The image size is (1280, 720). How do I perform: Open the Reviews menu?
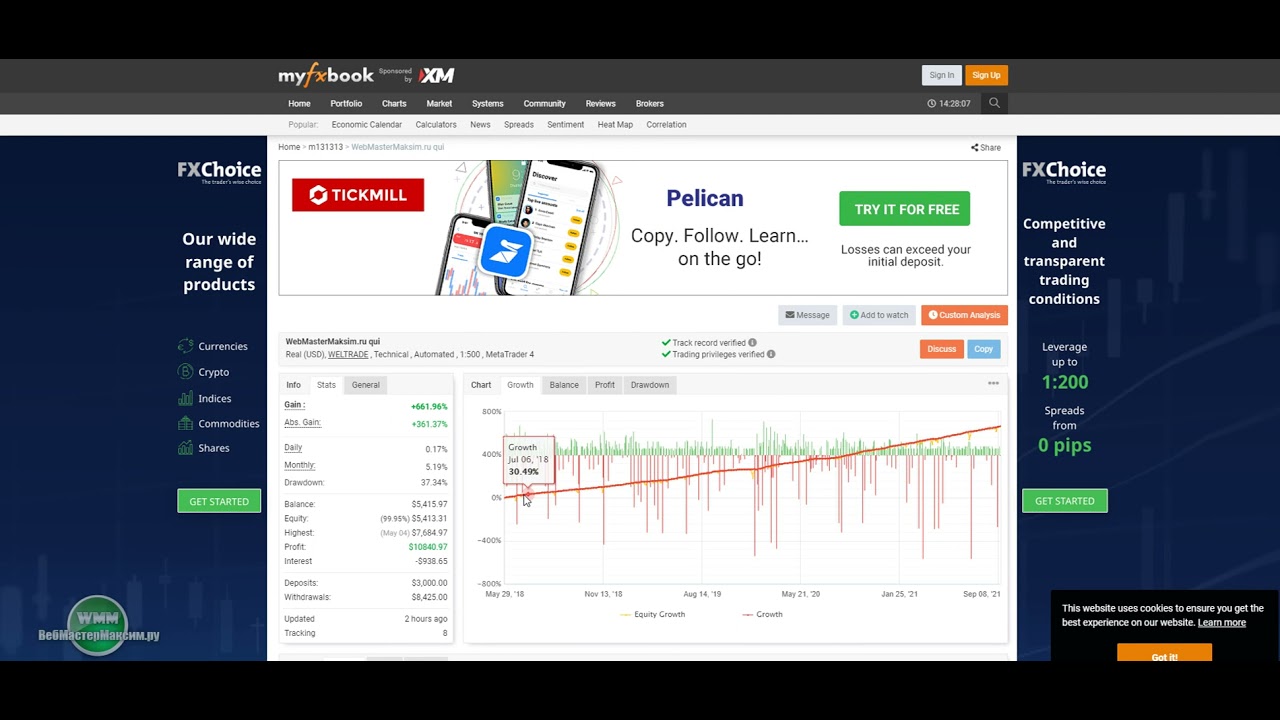coord(600,103)
